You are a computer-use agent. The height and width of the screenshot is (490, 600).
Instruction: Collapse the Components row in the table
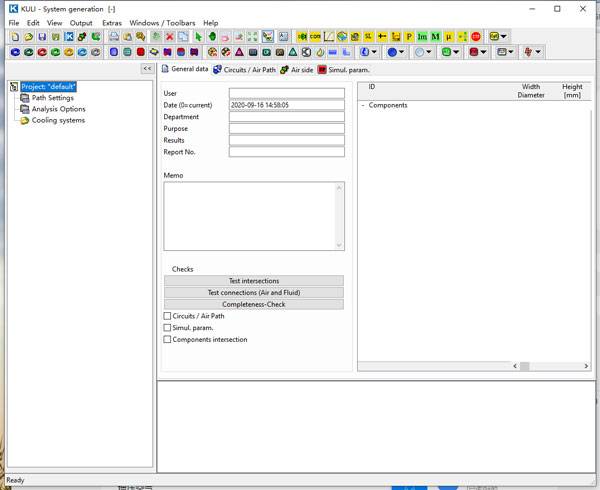(363, 105)
